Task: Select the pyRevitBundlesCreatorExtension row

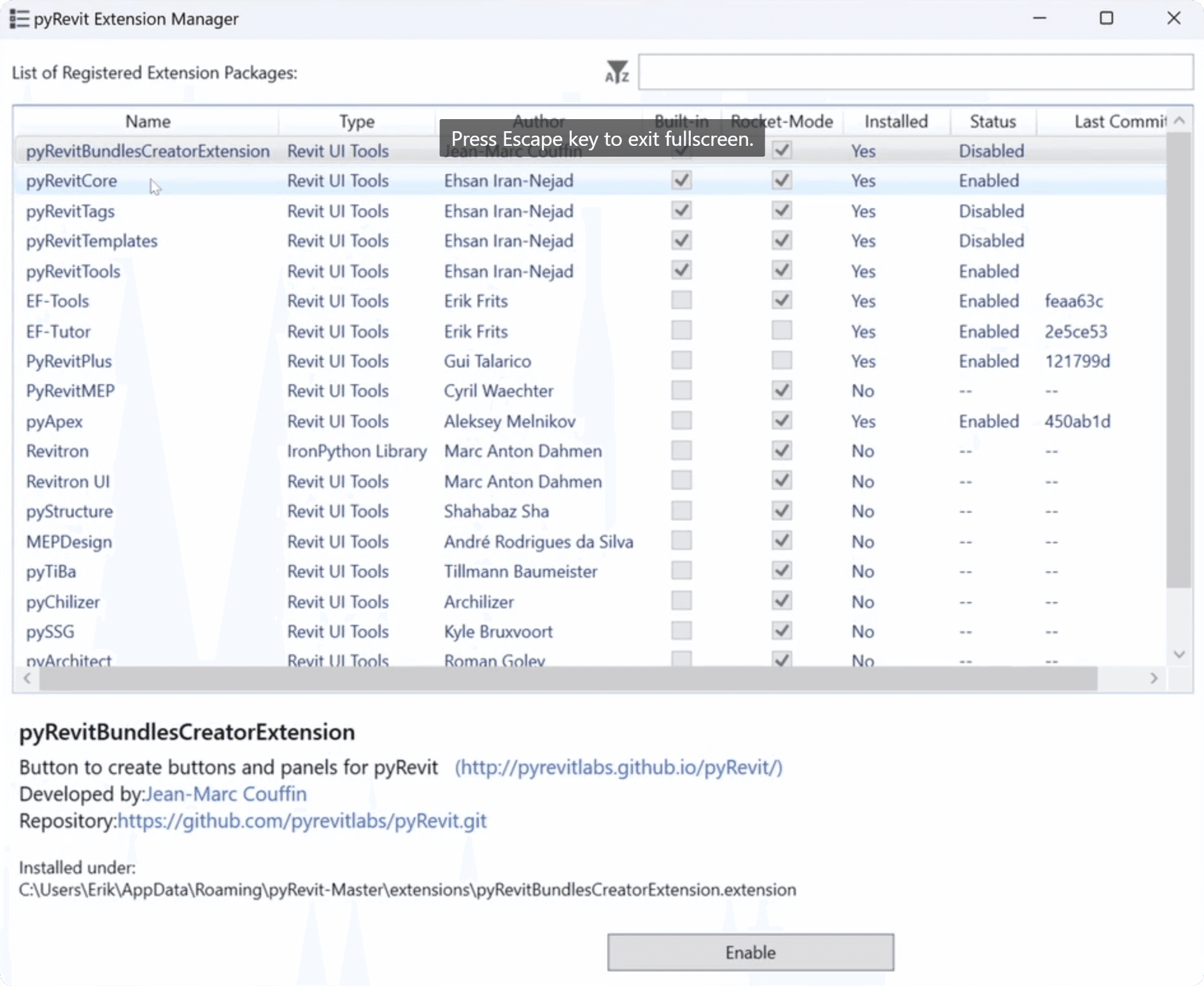Action: coord(591,151)
